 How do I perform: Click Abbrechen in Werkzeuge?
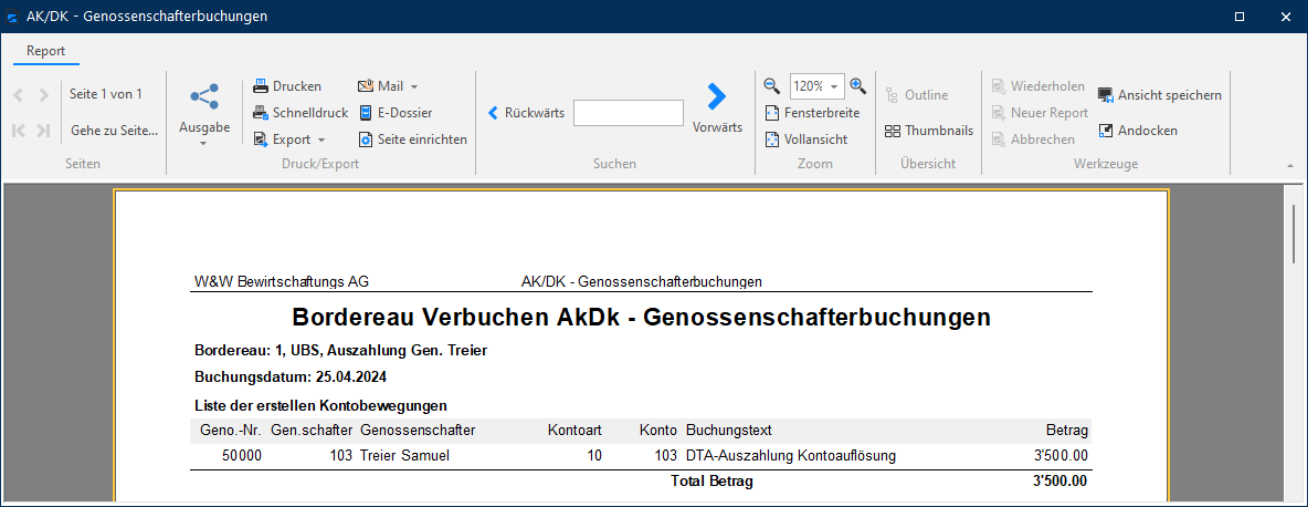point(1033,139)
